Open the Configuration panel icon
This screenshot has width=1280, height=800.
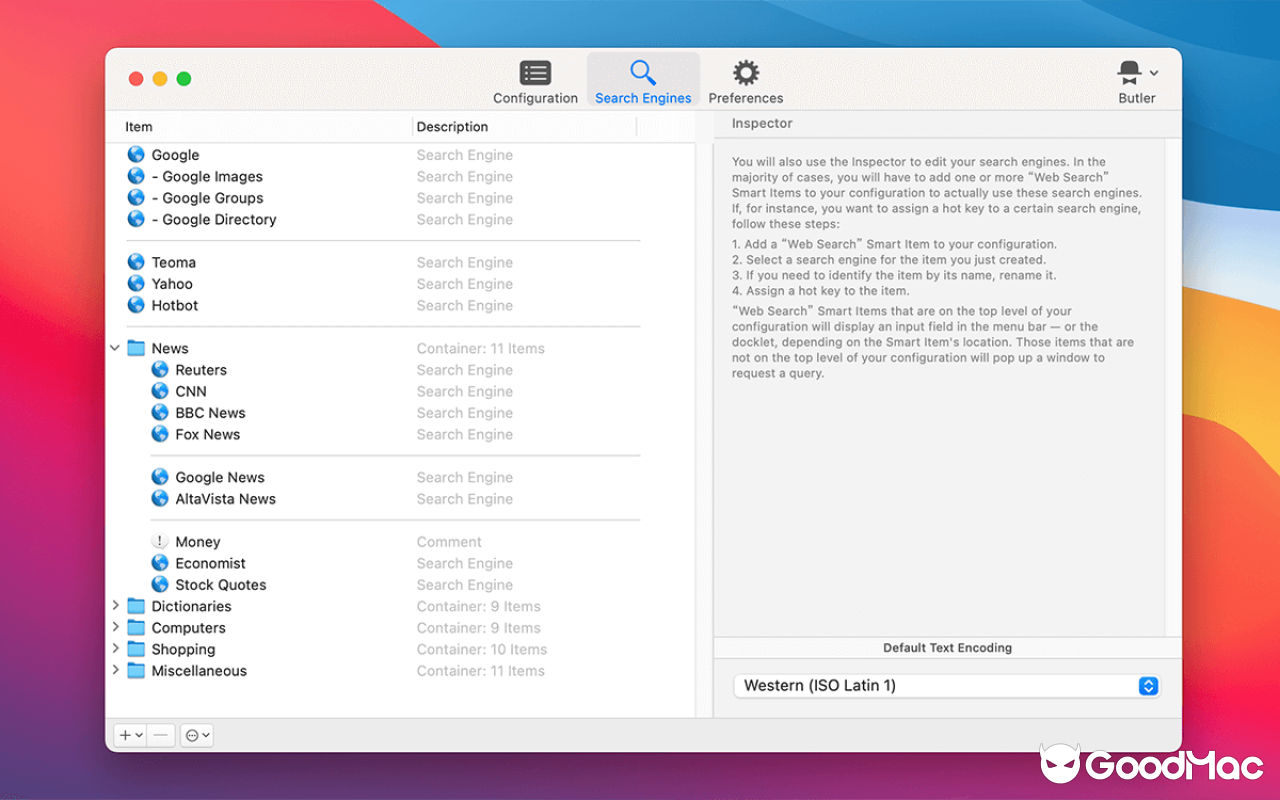pos(535,72)
